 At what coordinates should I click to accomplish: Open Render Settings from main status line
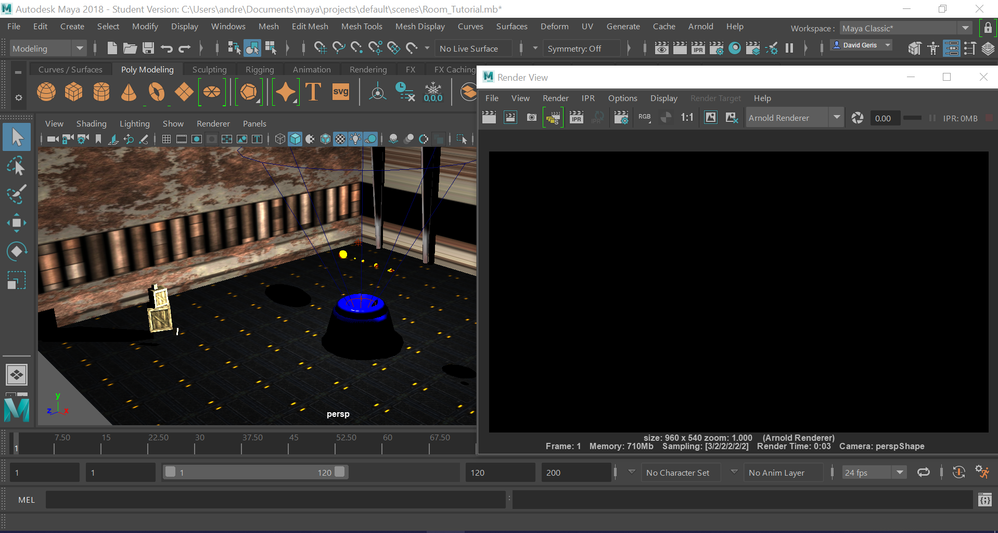[716, 48]
